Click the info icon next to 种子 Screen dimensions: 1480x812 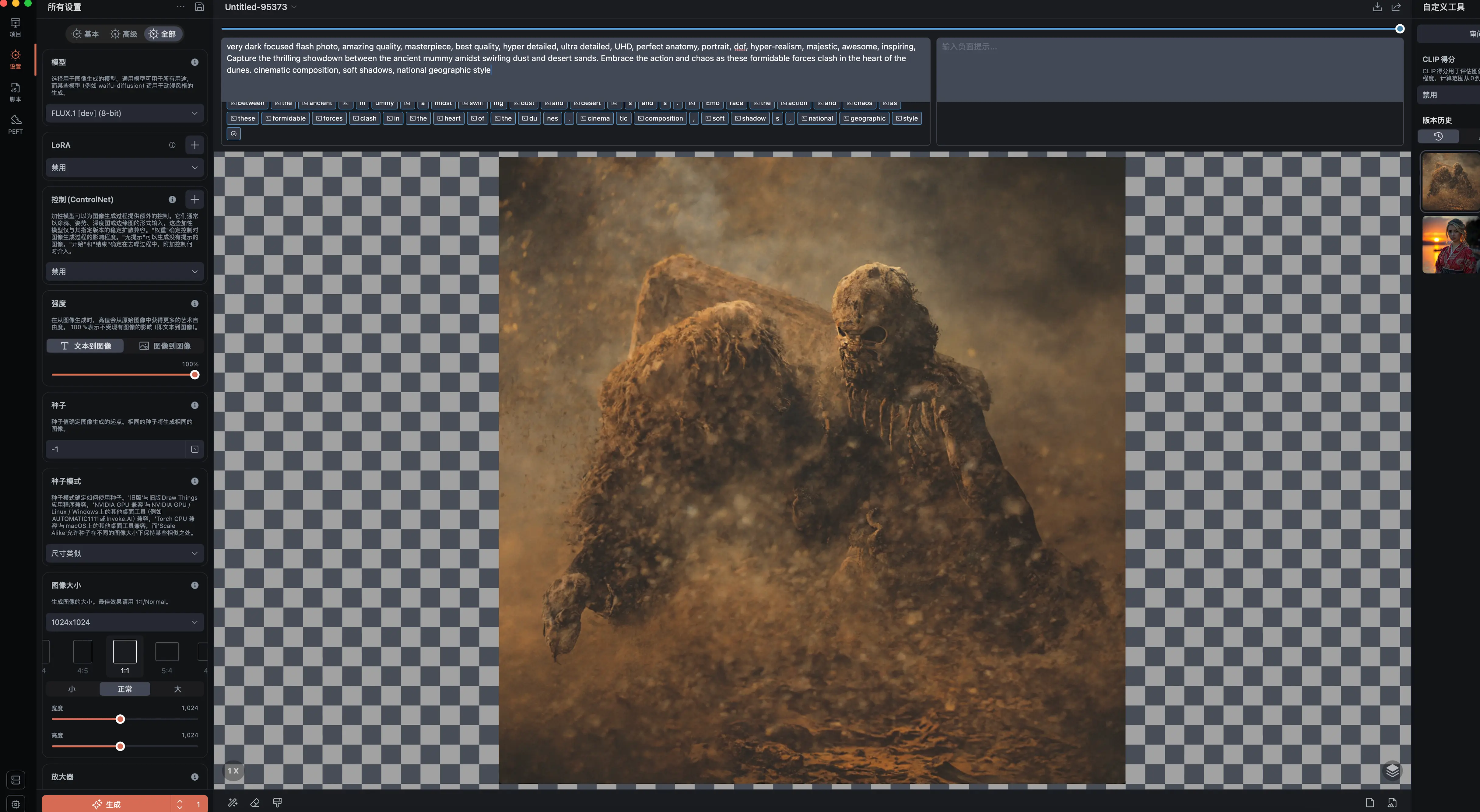coord(195,405)
